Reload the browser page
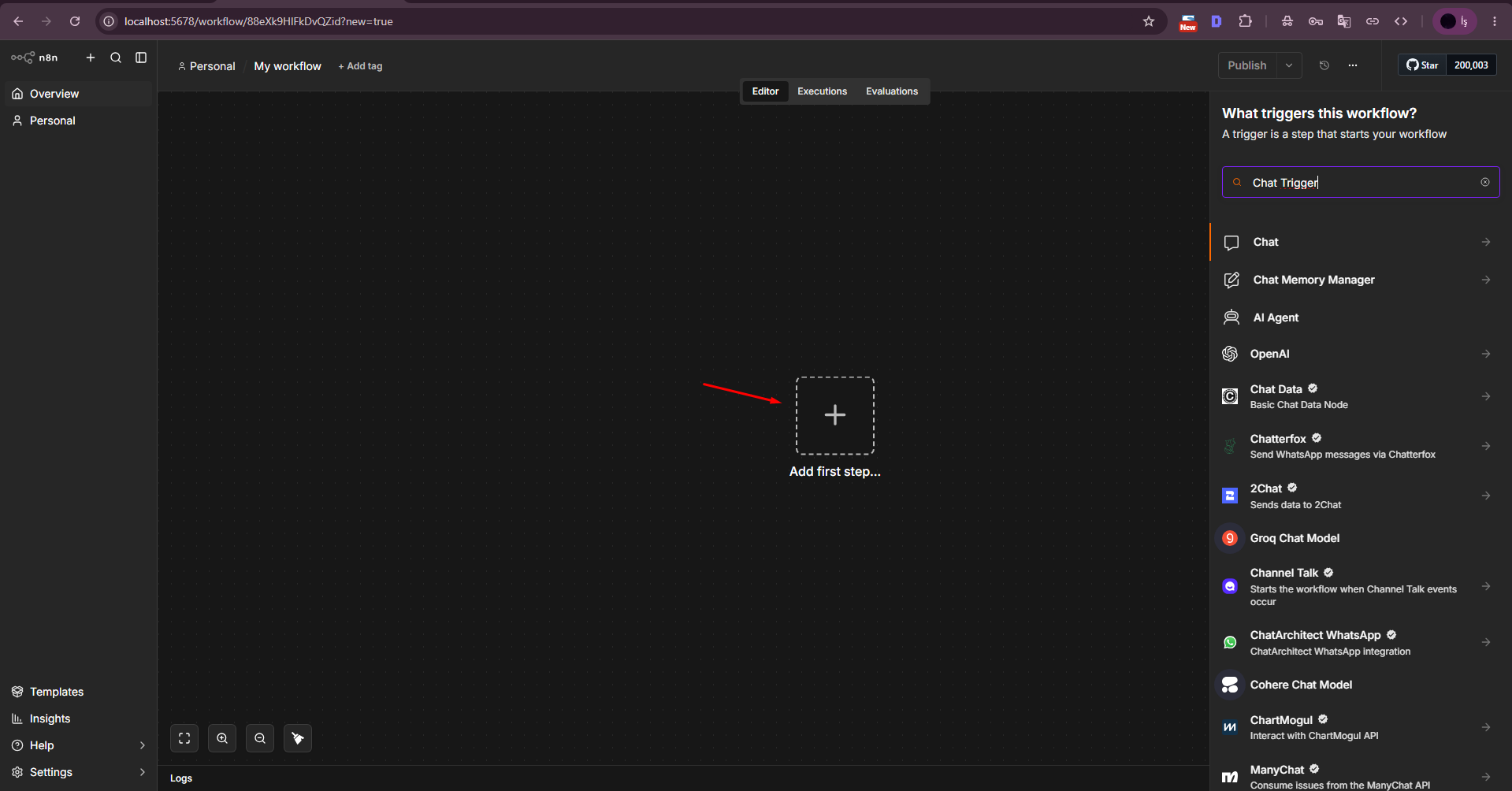Image resolution: width=1512 pixels, height=791 pixels. pyautogui.click(x=75, y=21)
